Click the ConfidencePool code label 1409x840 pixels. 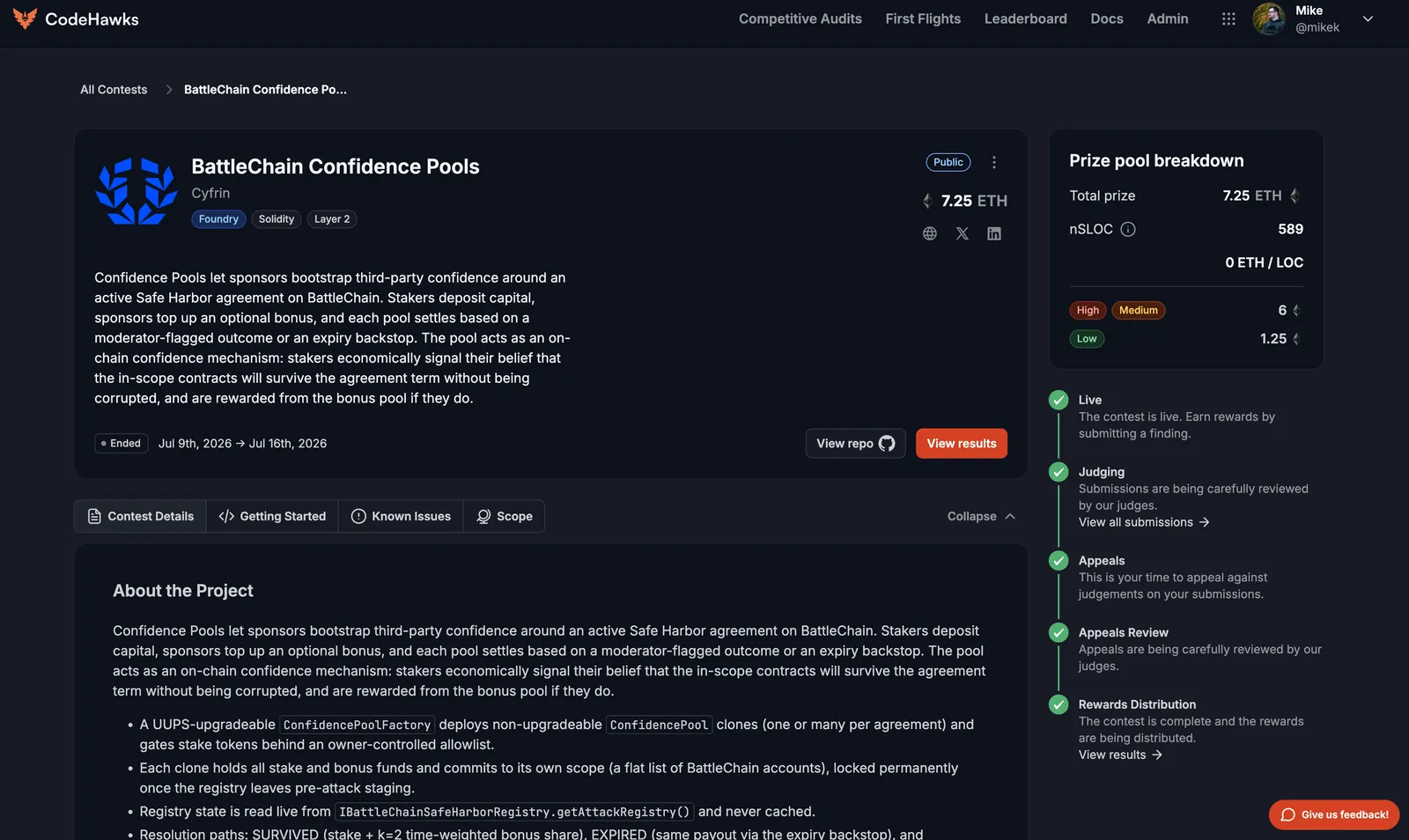pyautogui.click(x=659, y=725)
